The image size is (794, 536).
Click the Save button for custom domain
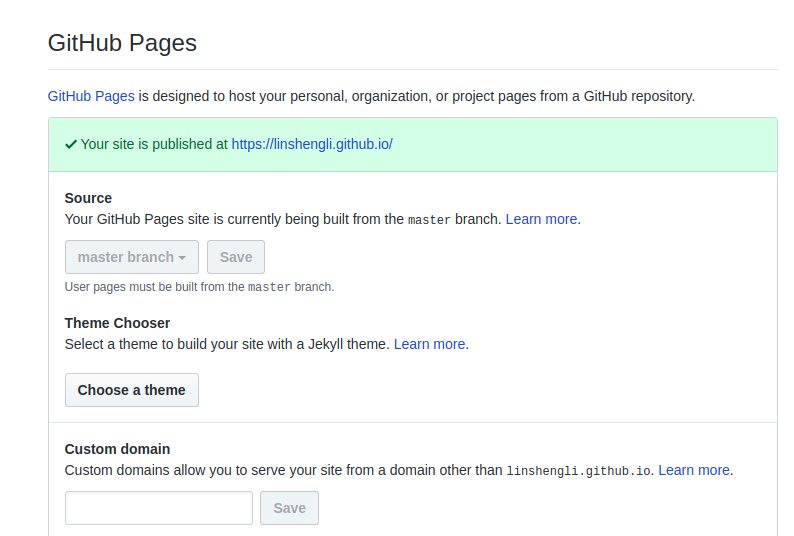(290, 508)
